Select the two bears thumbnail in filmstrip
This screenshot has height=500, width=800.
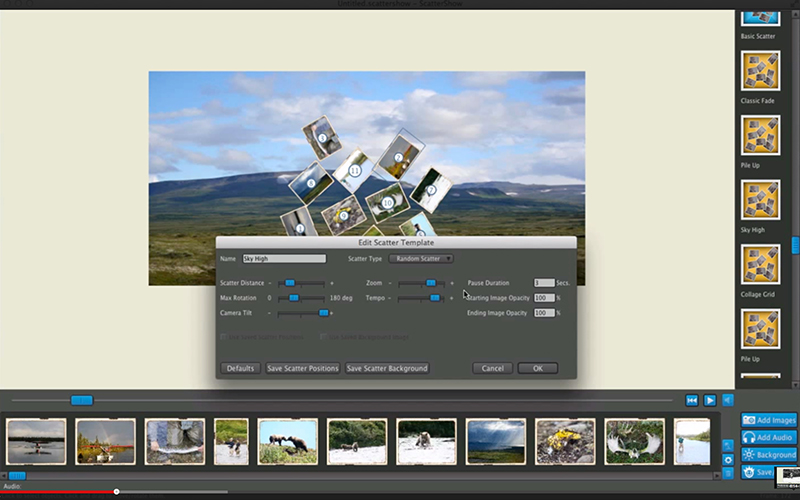pyautogui.click(x=288, y=441)
